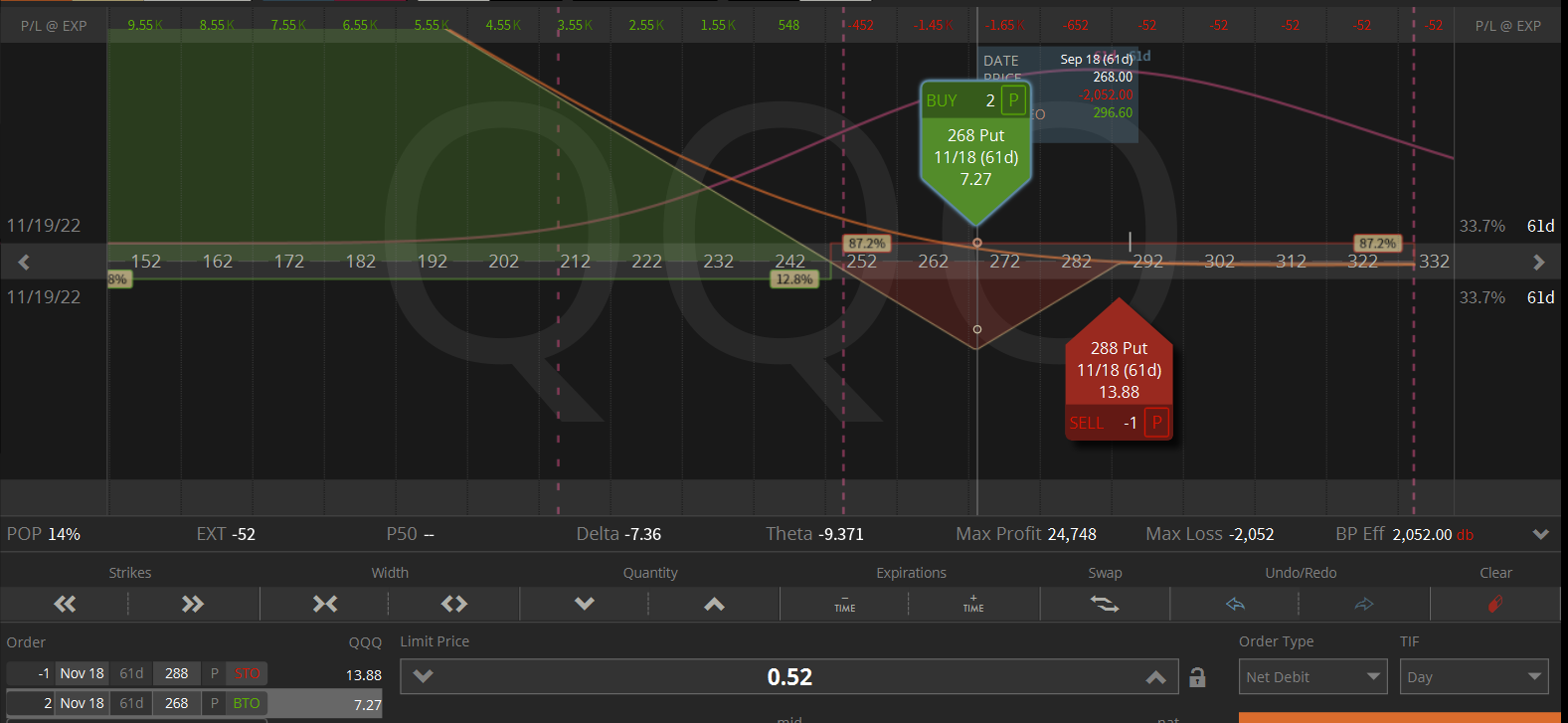The width and height of the screenshot is (1568, 723).
Task: Toggle P type on the 288 order row
Action: tap(214, 673)
